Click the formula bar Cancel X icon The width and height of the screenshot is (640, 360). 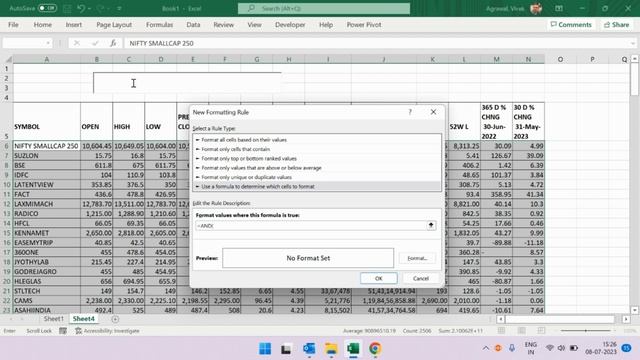coord(77,43)
